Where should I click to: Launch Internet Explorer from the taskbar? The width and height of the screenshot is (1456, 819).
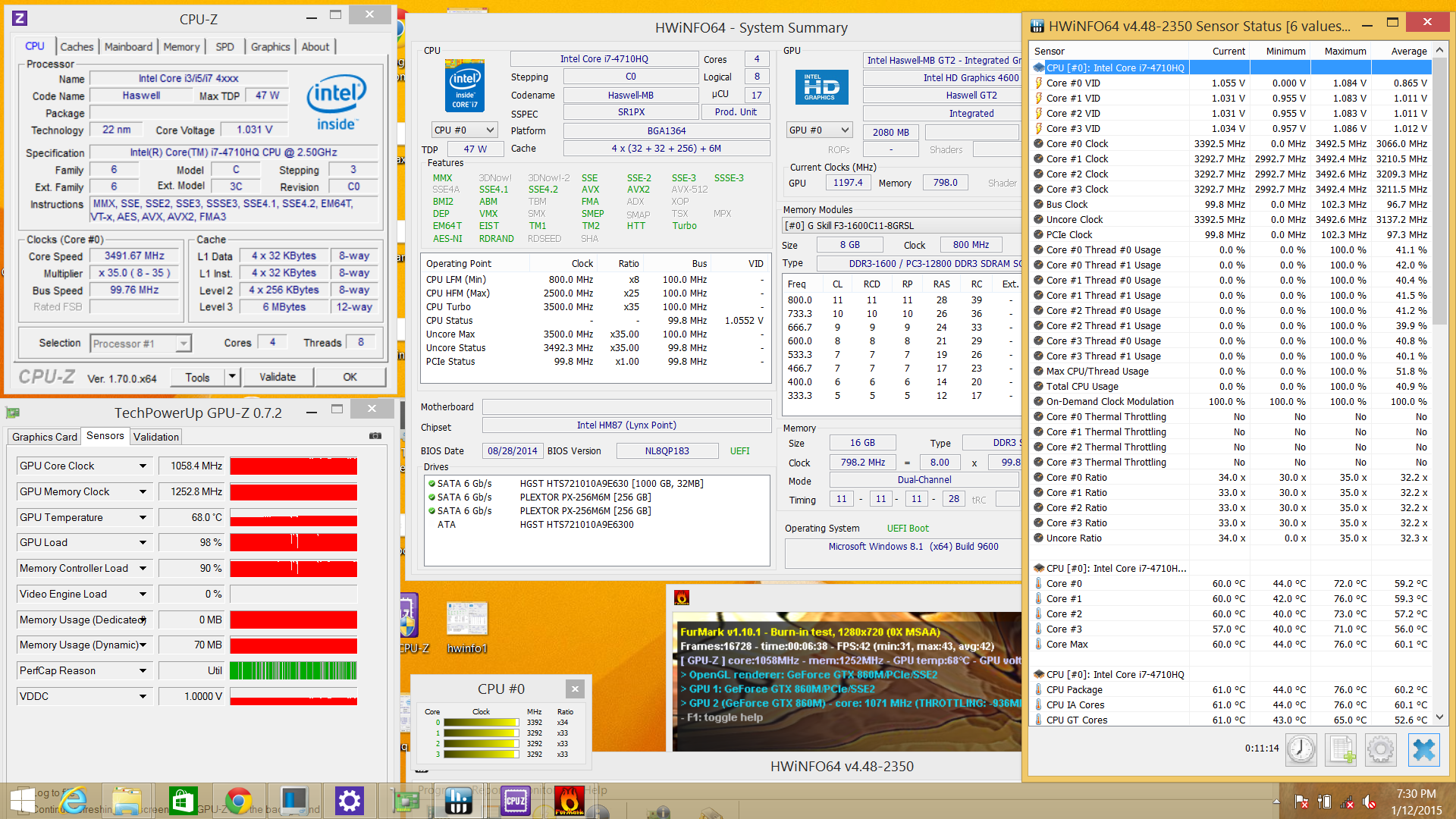[x=74, y=801]
